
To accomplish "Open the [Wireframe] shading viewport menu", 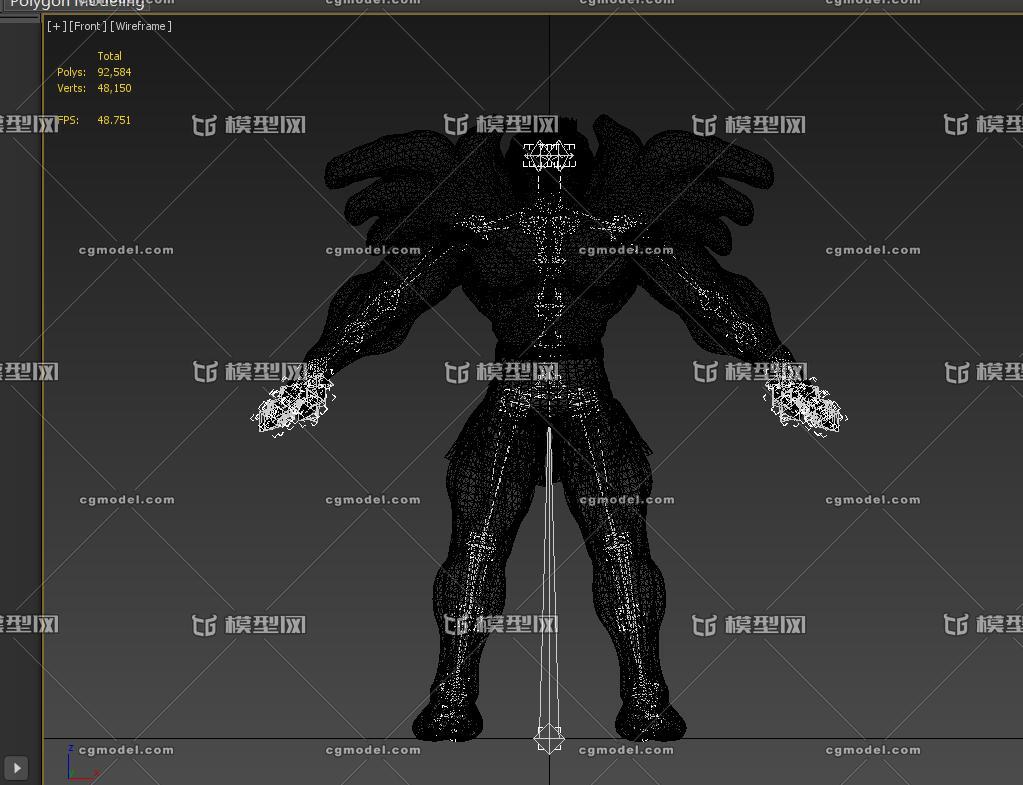I will pyautogui.click(x=141, y=26).
